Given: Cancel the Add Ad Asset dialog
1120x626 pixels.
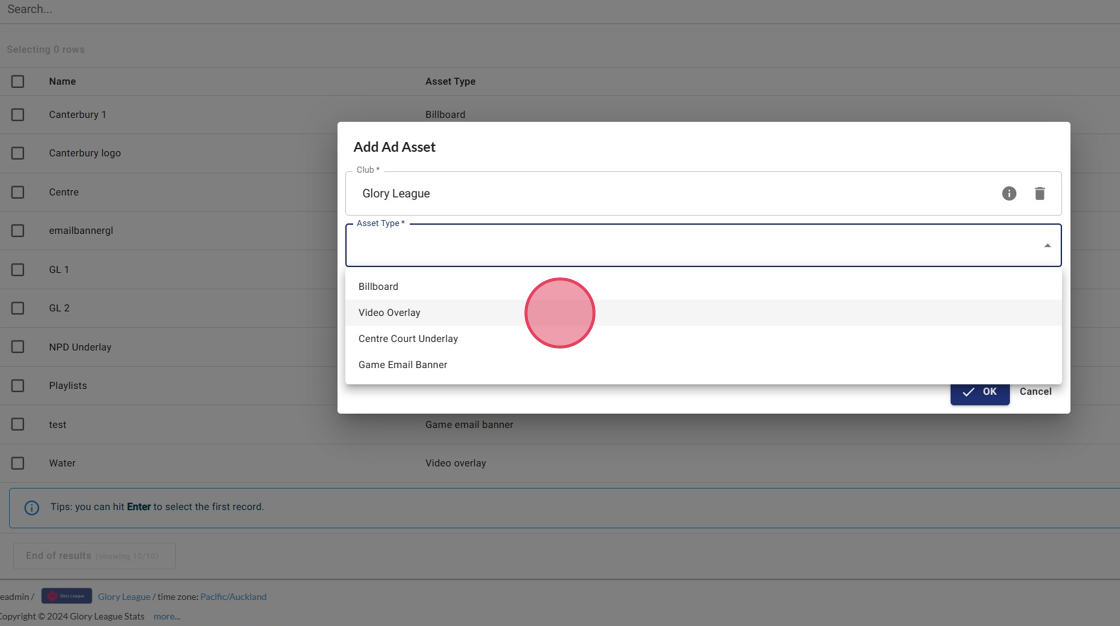Looking at the screenshot, I should tap(1035, 392).
